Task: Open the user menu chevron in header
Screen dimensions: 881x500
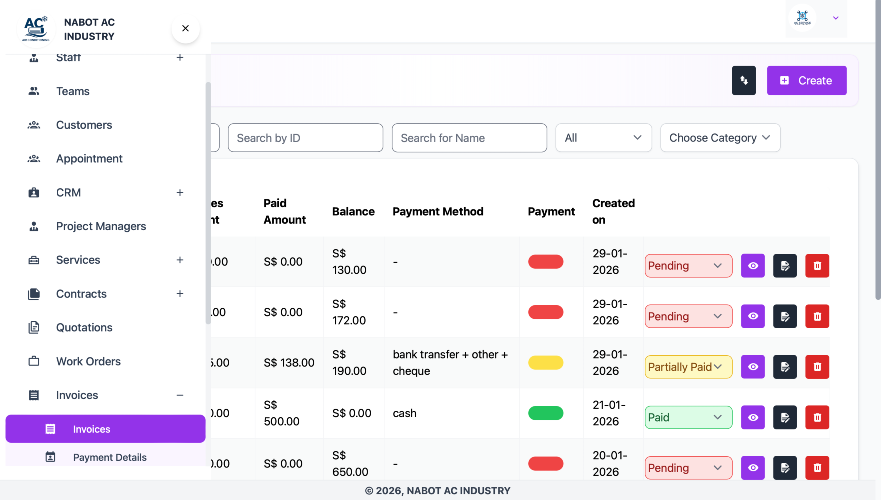Action: (x=835, y=18)
